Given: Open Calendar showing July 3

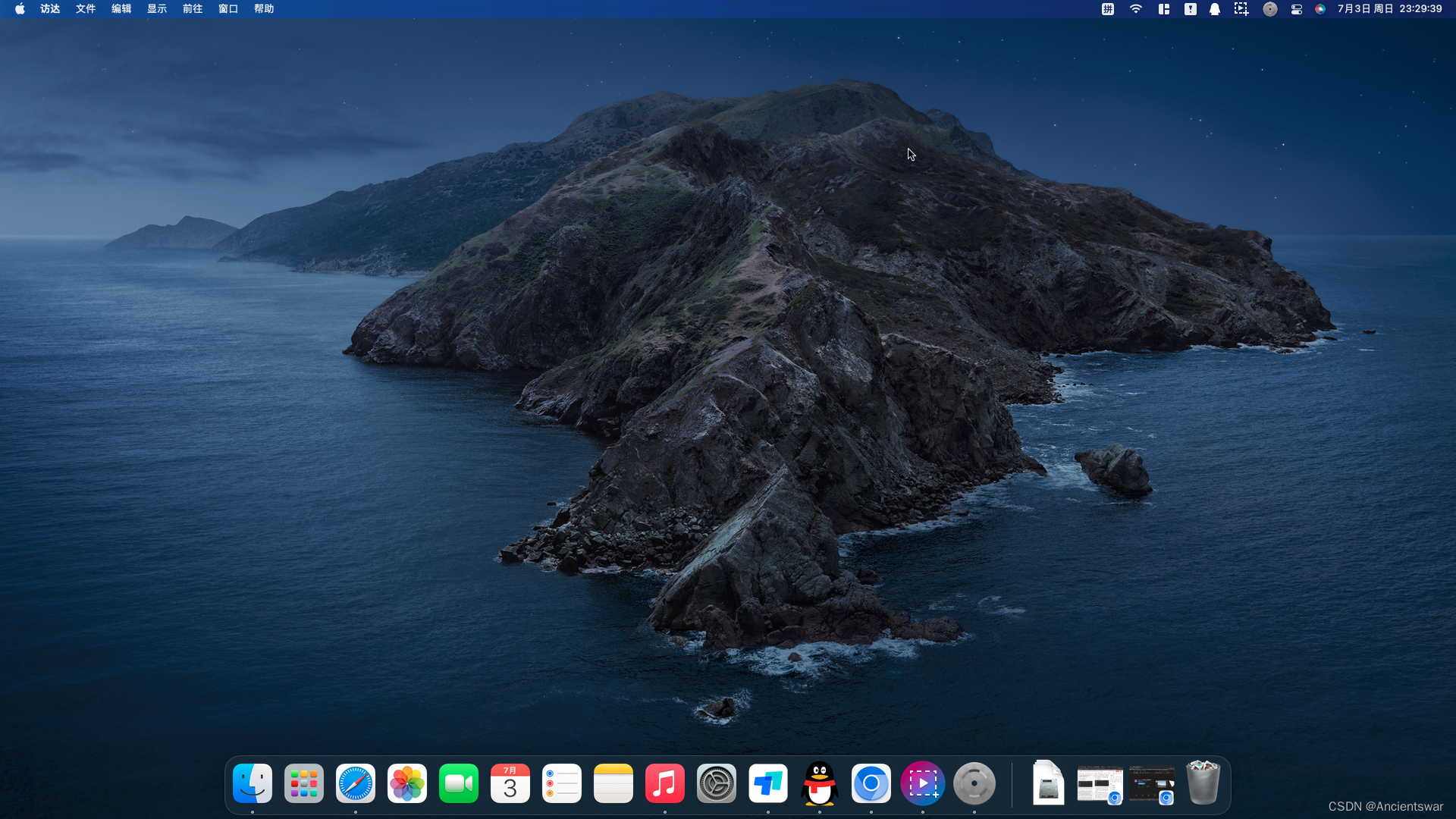Looking at the screenshot, I should click(510, 783).
